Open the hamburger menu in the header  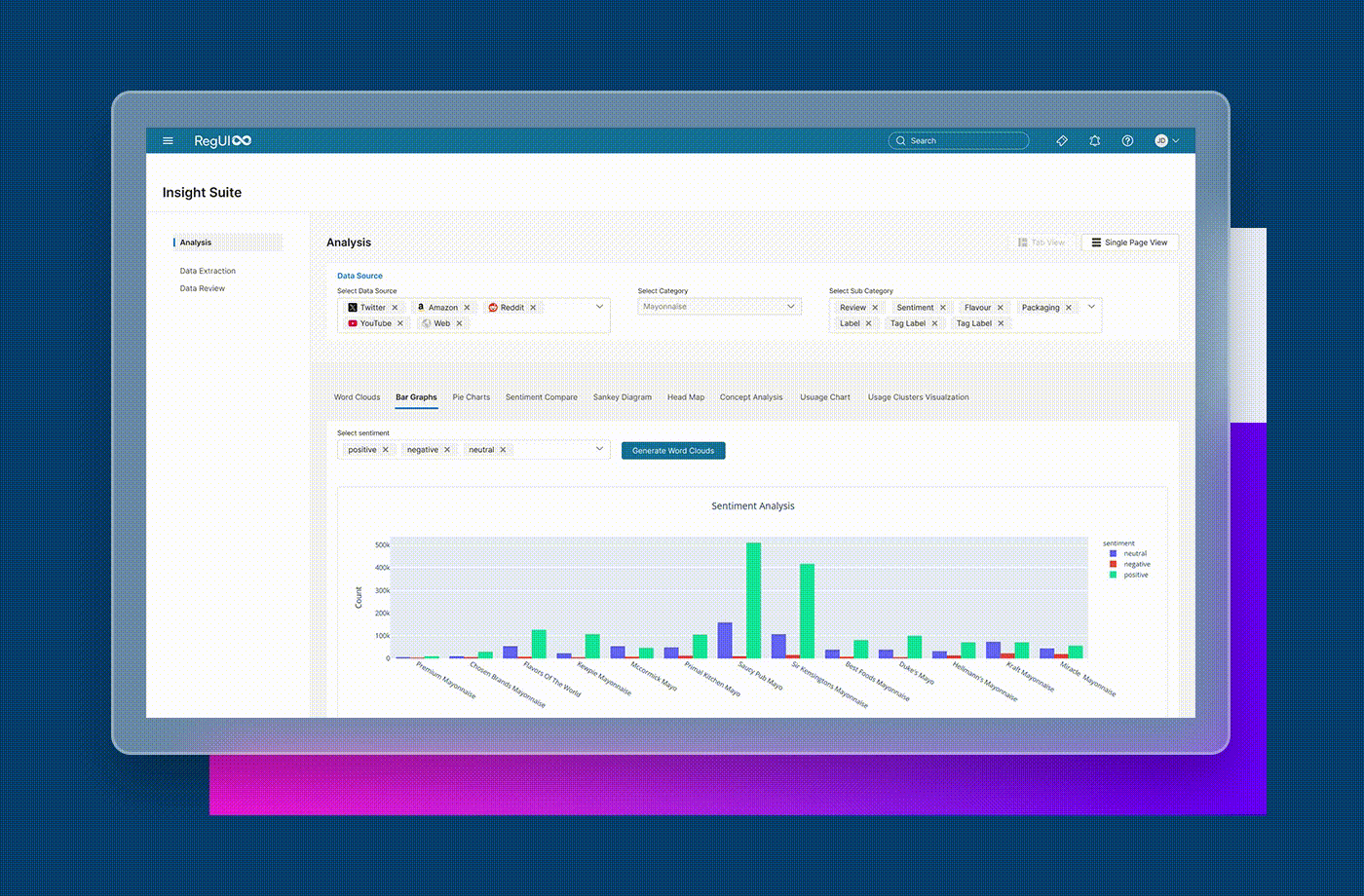[168, 141]
